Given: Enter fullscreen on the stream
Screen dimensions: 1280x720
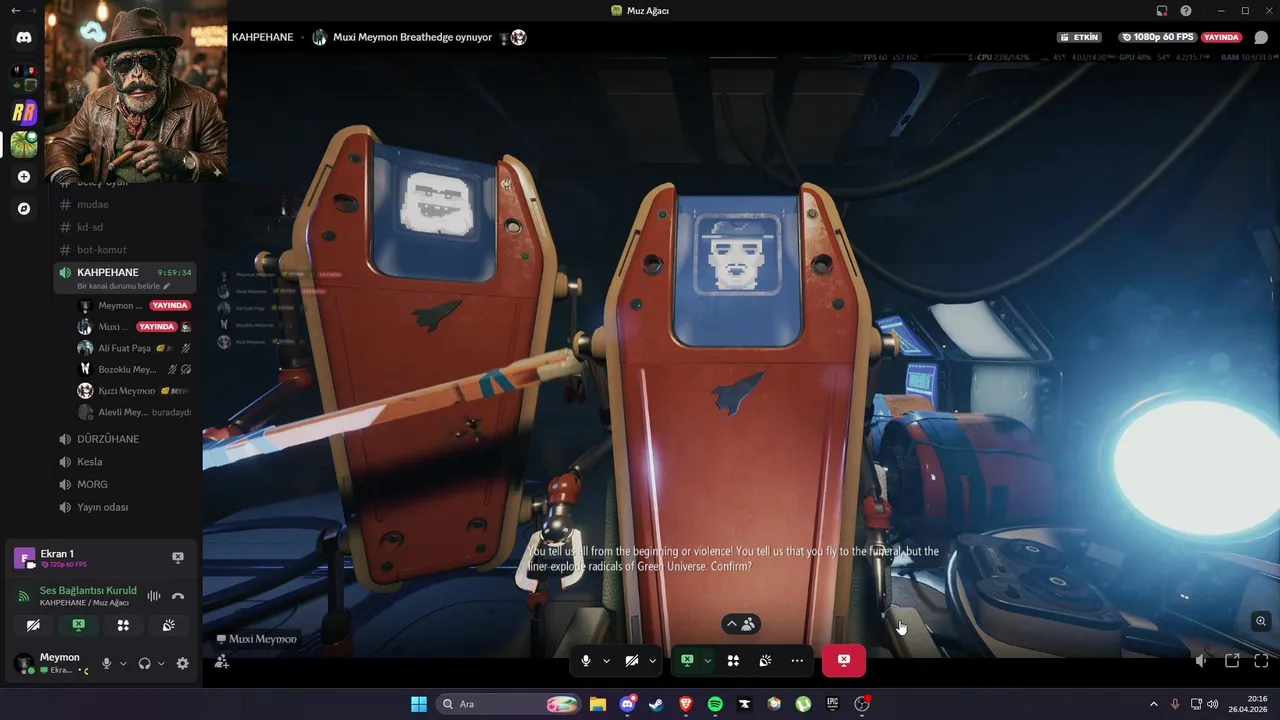Looking at the screenshot, I should click(1261, 661).
